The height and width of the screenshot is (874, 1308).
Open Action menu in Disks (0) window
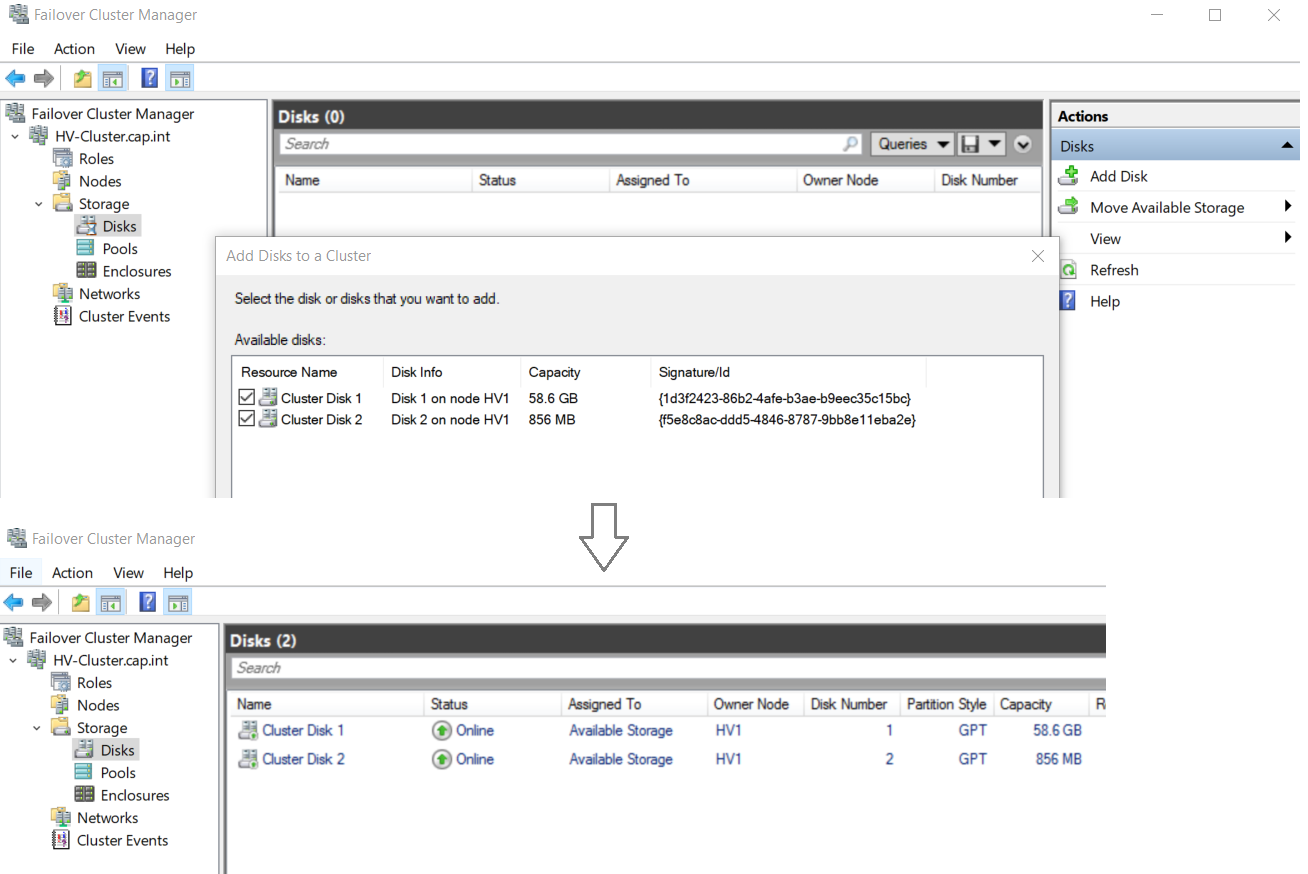(74, 49)
